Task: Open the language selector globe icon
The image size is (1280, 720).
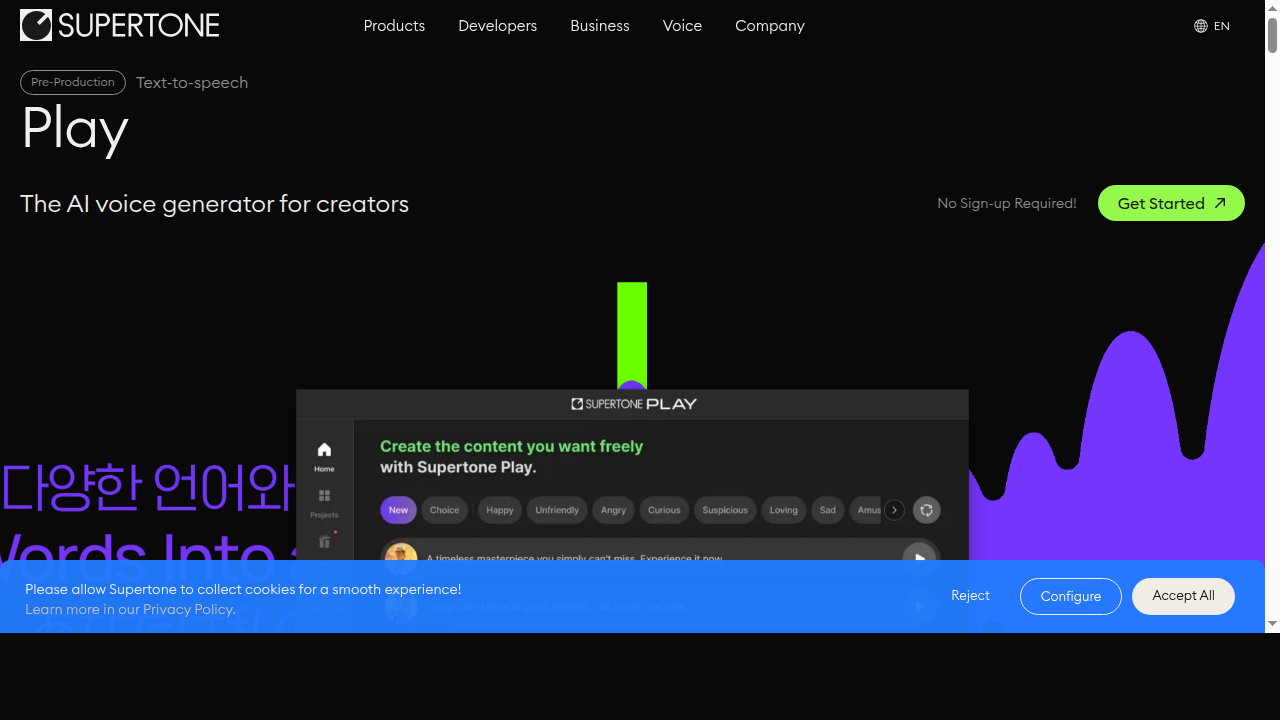Action: coord(1200,26)
